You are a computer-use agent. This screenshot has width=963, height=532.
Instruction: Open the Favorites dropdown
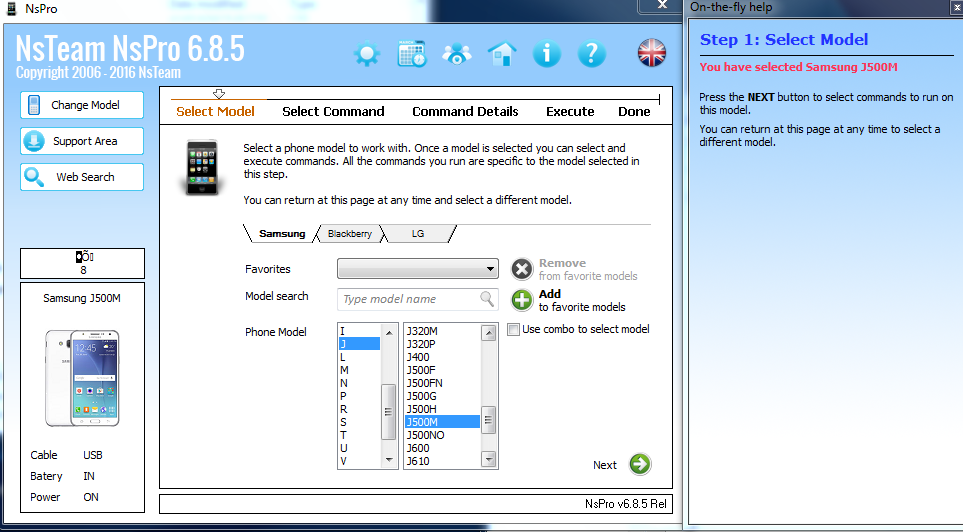[418, 268]
